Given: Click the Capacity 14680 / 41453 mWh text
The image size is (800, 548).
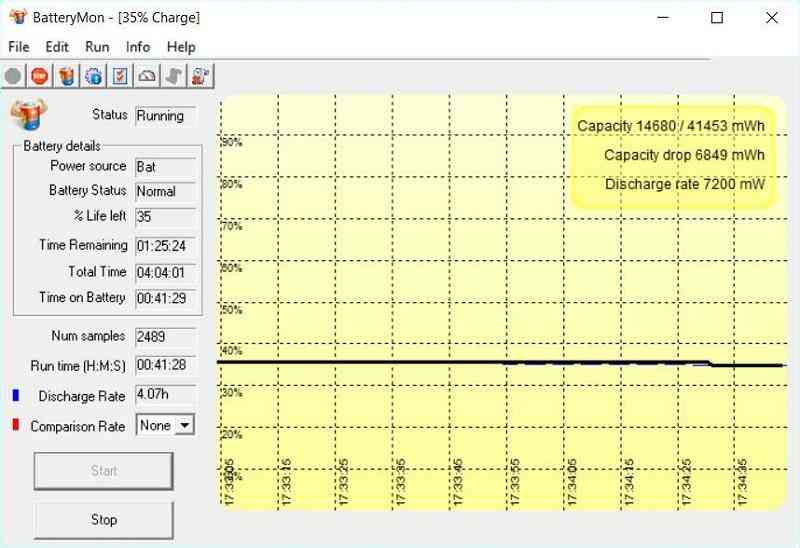Looking at the screenshot, I should pyautogui.click(x=671, y=126).
